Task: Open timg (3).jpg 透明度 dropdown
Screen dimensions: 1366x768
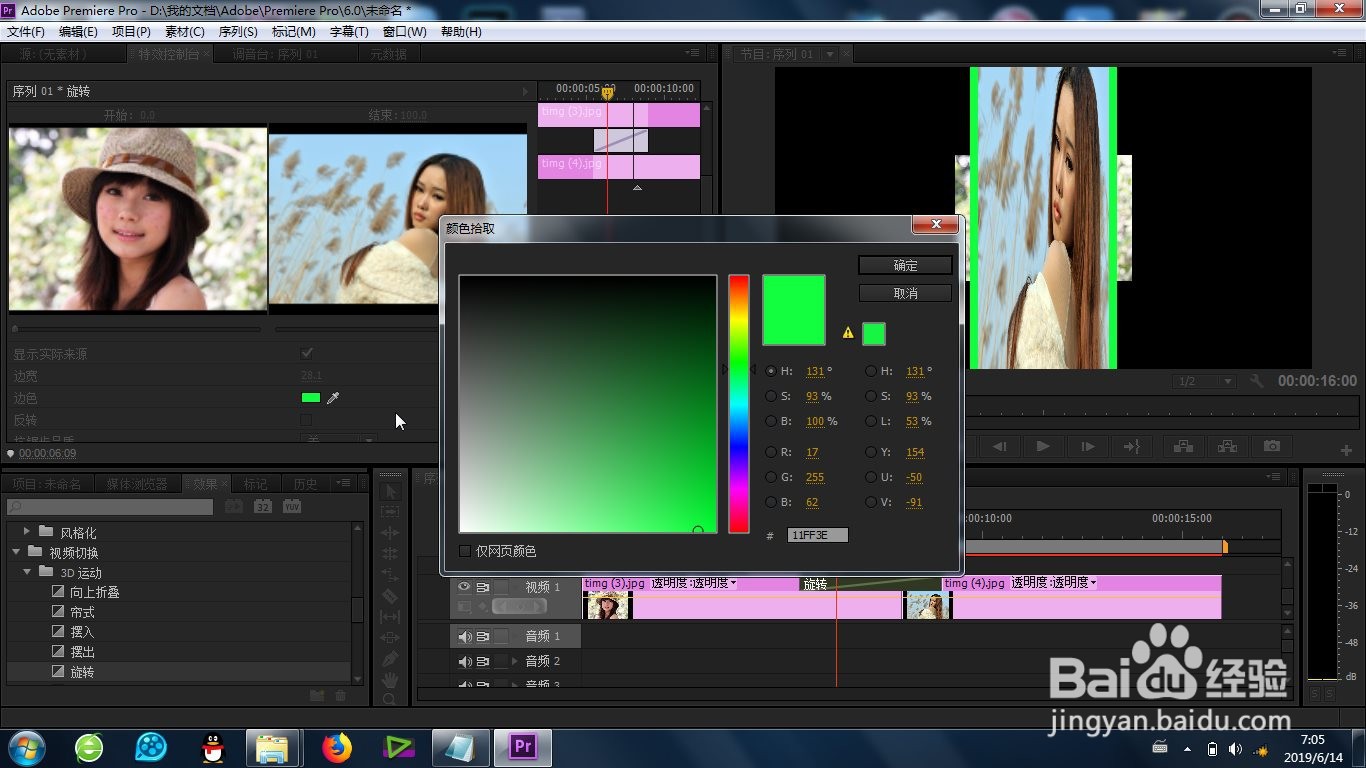Action: click(694, 583)
